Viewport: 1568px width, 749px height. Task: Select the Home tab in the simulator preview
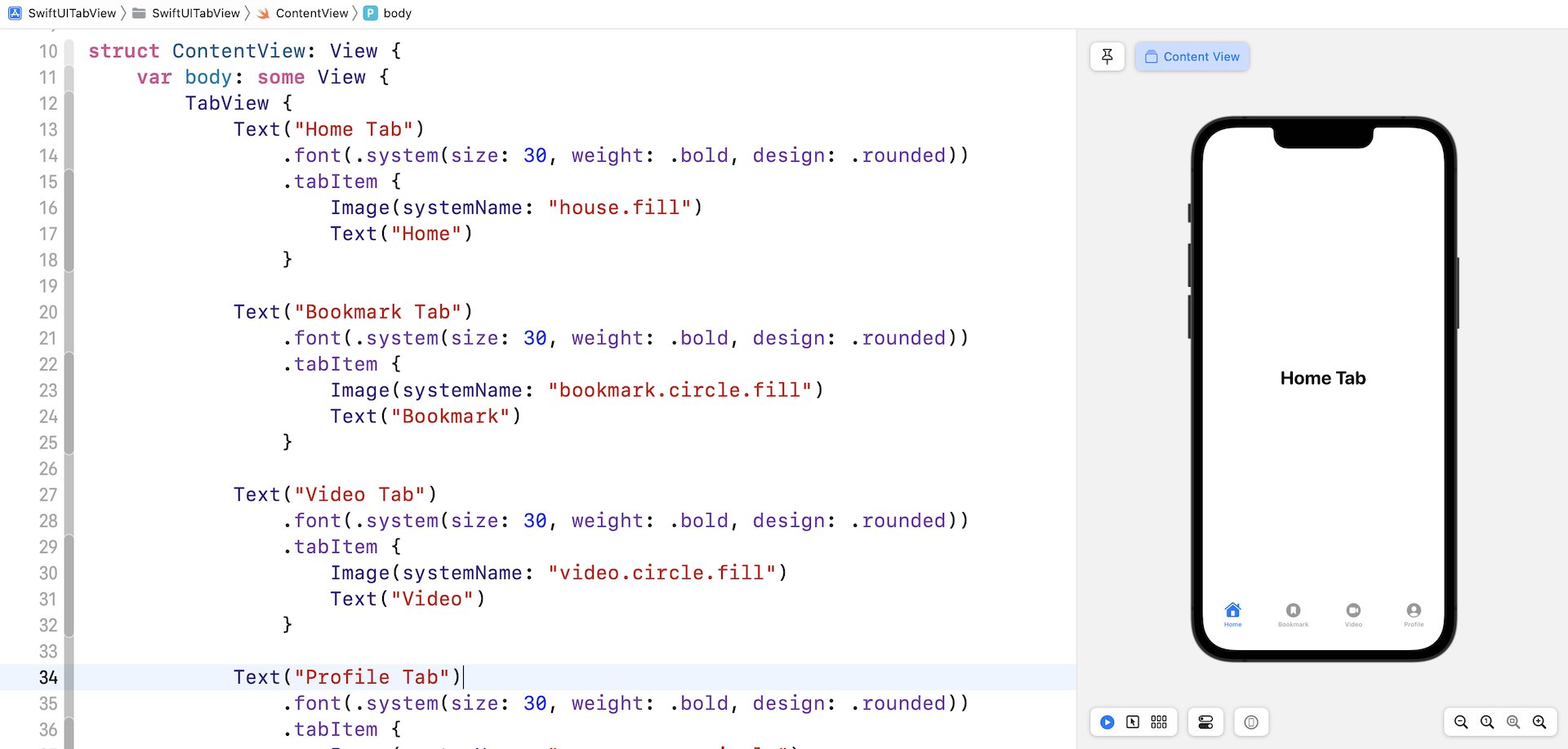click(x=1233, y=615)
